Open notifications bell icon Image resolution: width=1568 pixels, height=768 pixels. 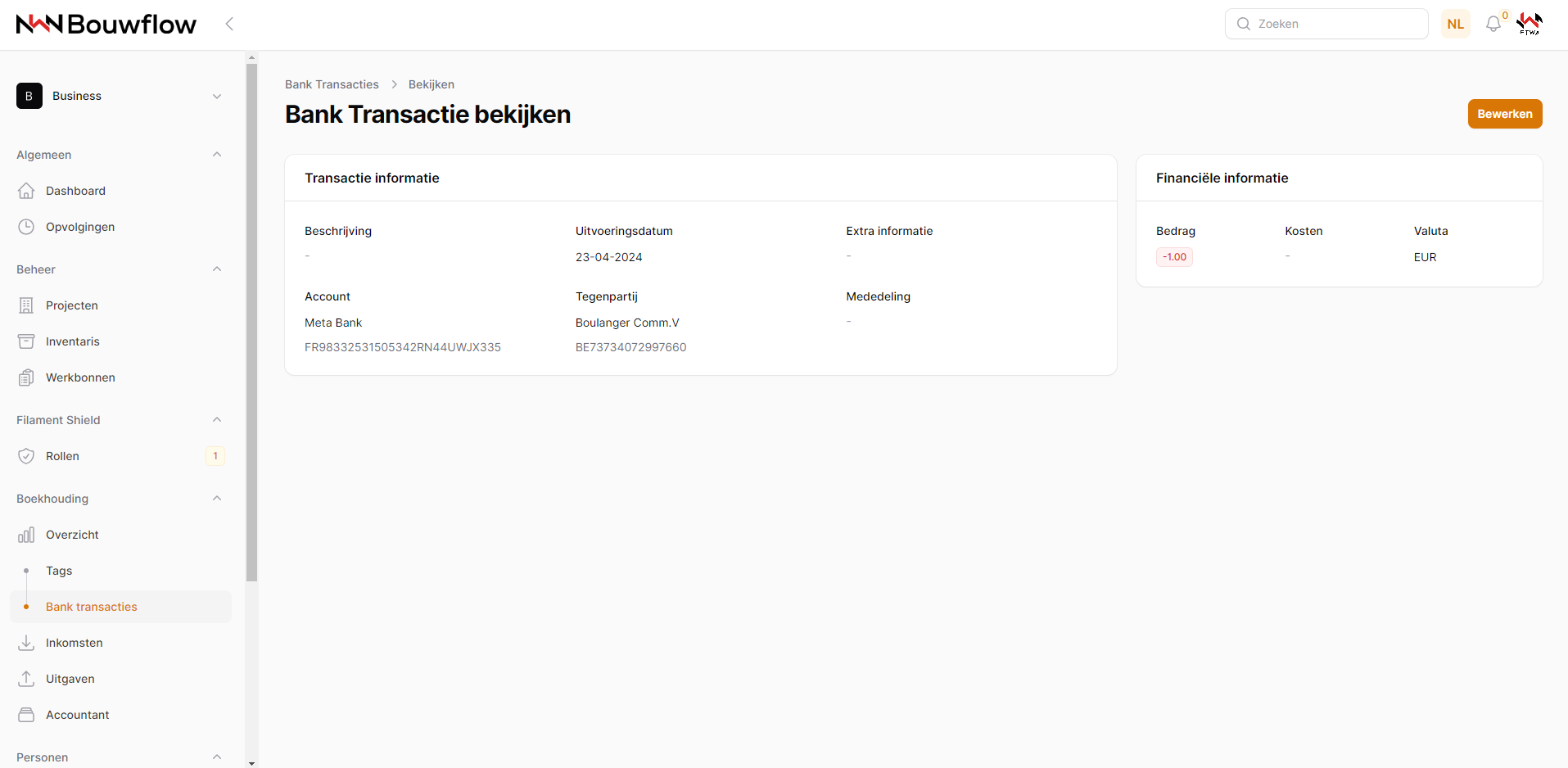pyautogui.click(x=1493, y=24)
